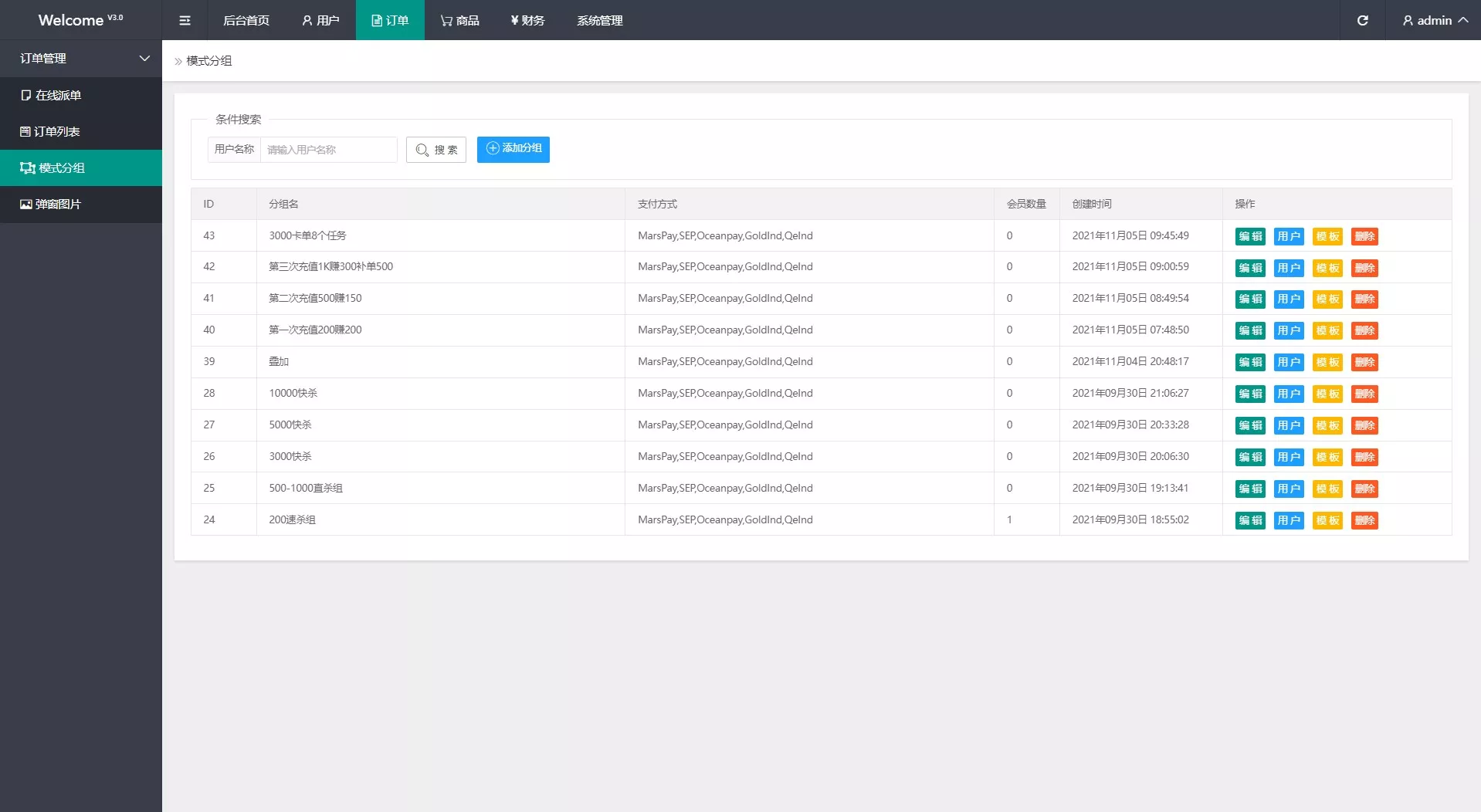Focus the 用户名称 search input field
1481x812 pixels.
(x=329, y=150)
